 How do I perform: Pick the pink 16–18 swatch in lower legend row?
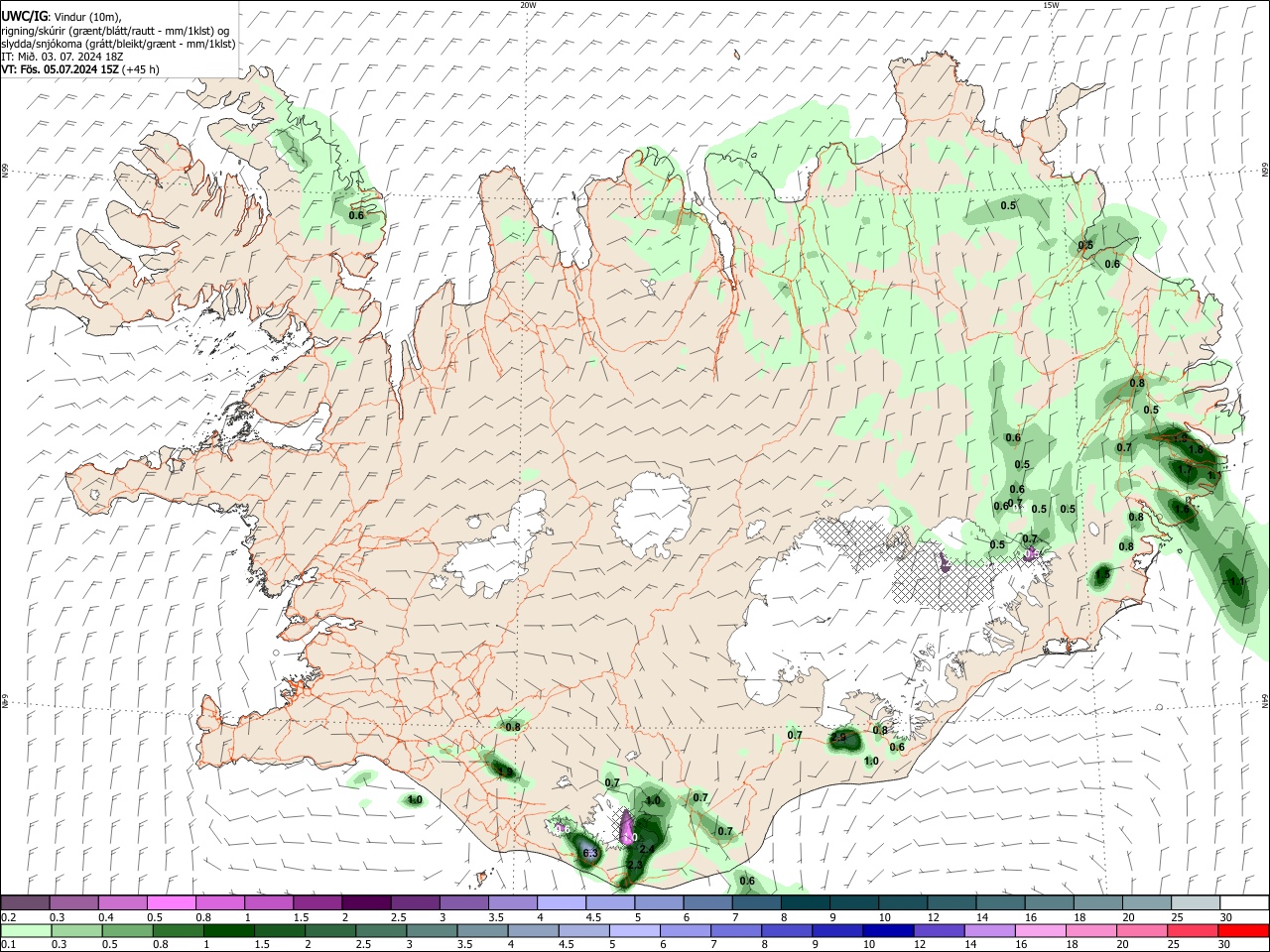coord(1039,930)
